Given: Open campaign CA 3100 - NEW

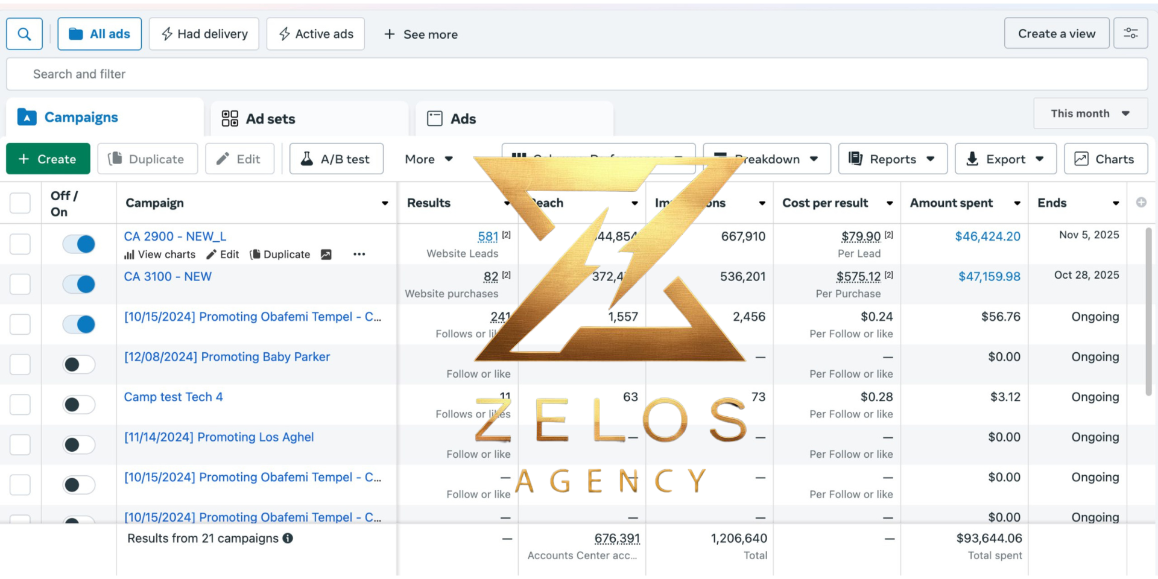Looking at the screenshot, I should [x=168, y=276].
